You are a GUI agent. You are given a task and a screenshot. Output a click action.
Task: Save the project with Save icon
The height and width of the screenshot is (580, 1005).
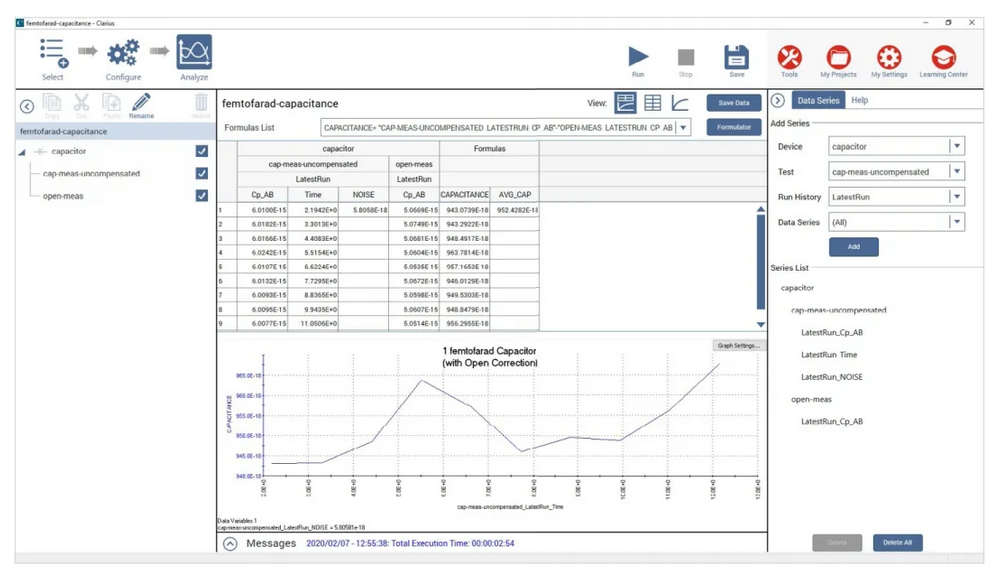click(736, 56)
